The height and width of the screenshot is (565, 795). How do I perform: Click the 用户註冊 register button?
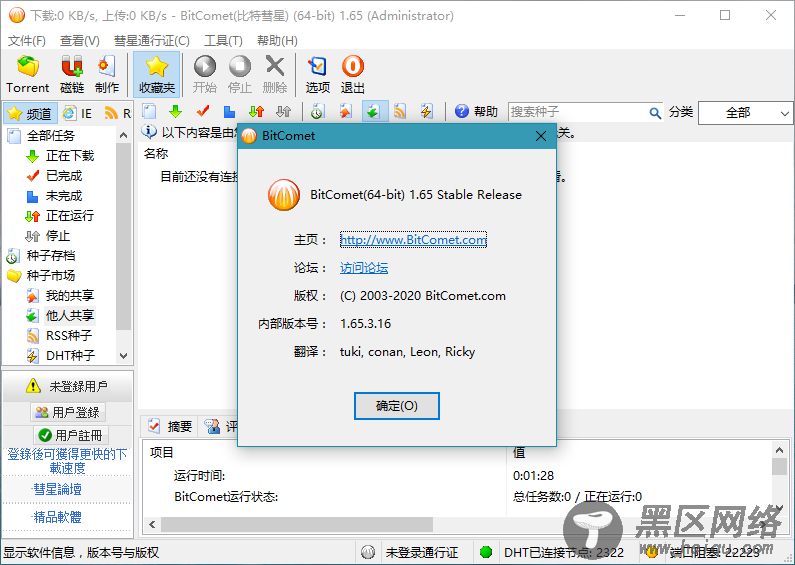click(71, 435)
